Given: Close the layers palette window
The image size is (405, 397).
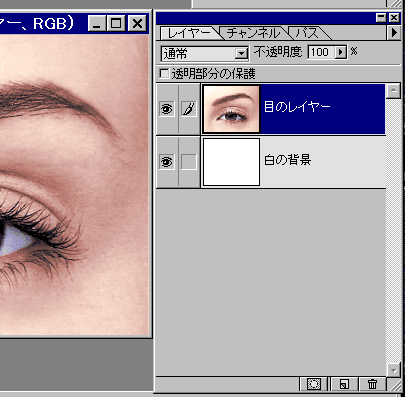Looking at the screenshot, I should 394,17.
